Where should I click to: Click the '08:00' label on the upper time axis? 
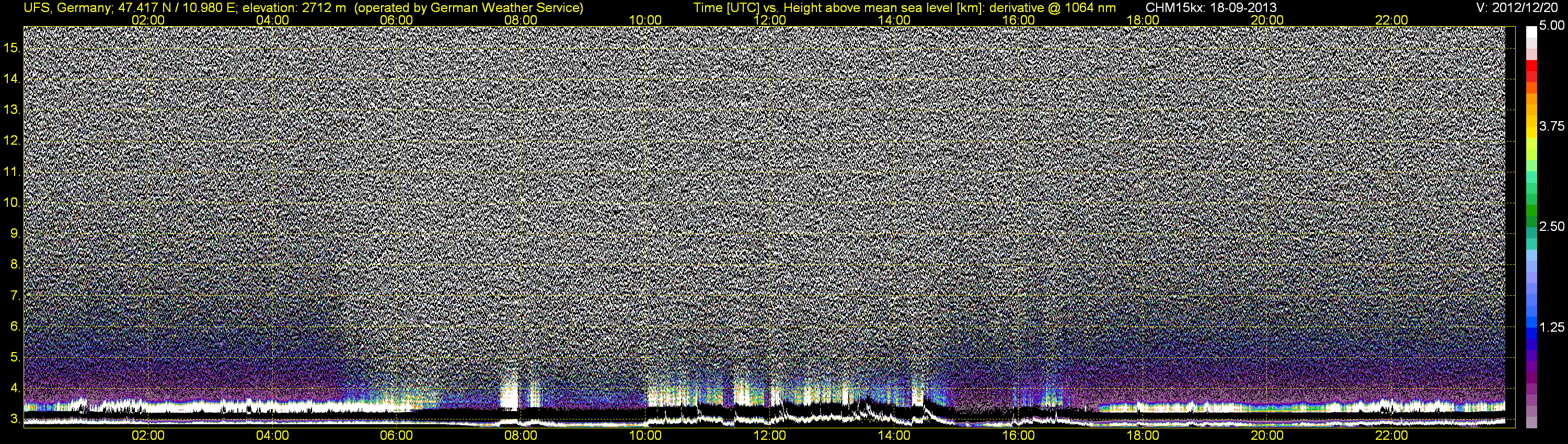521,20
